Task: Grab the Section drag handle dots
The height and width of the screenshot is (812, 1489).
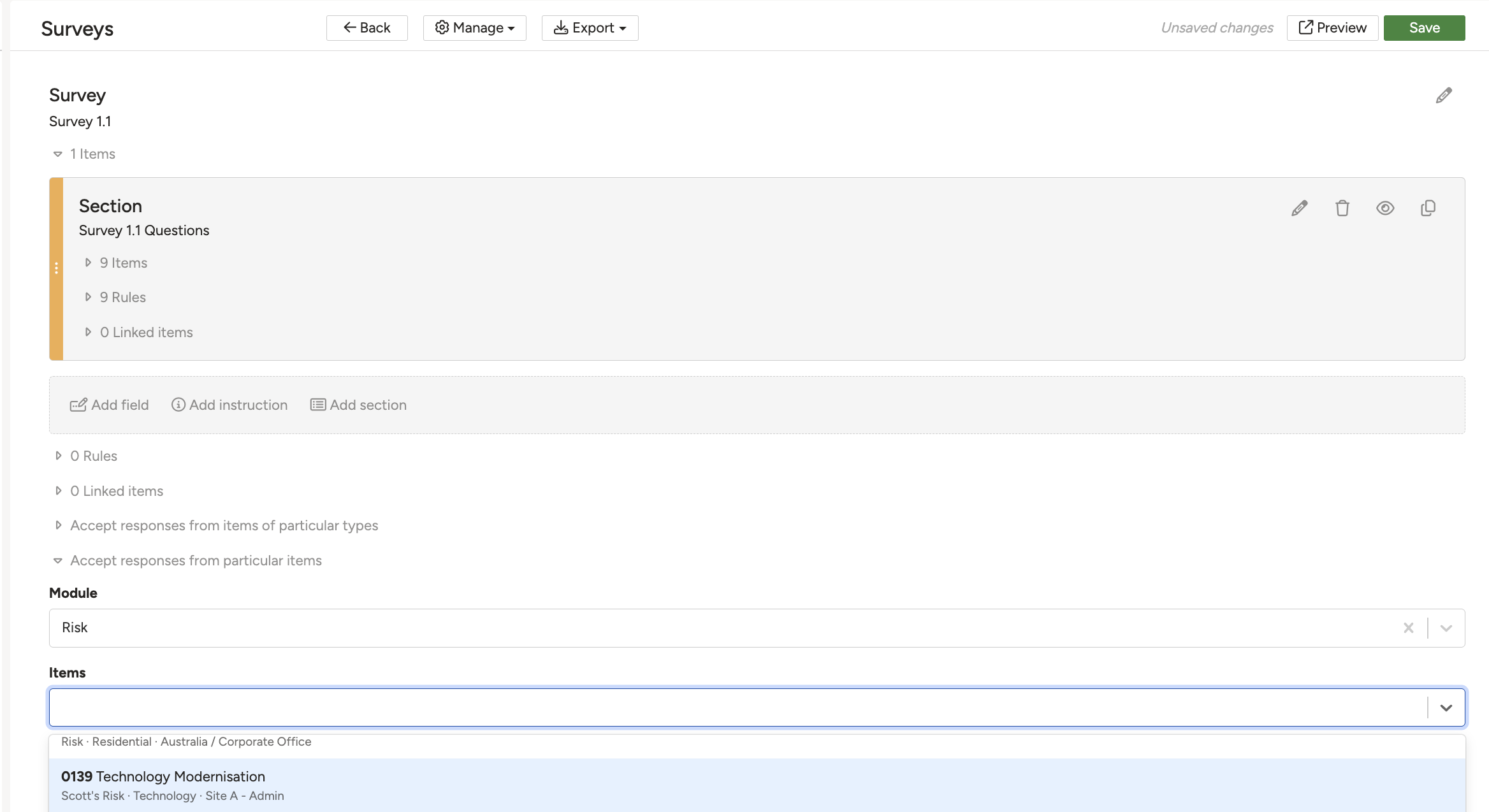Action: (x=57, y=268)
